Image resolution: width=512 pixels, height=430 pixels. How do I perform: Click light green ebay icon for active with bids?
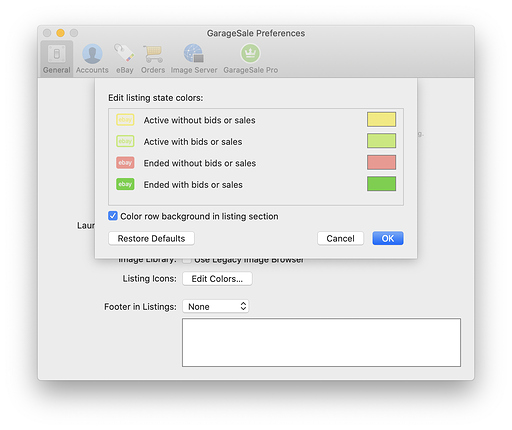pos(125,141)
